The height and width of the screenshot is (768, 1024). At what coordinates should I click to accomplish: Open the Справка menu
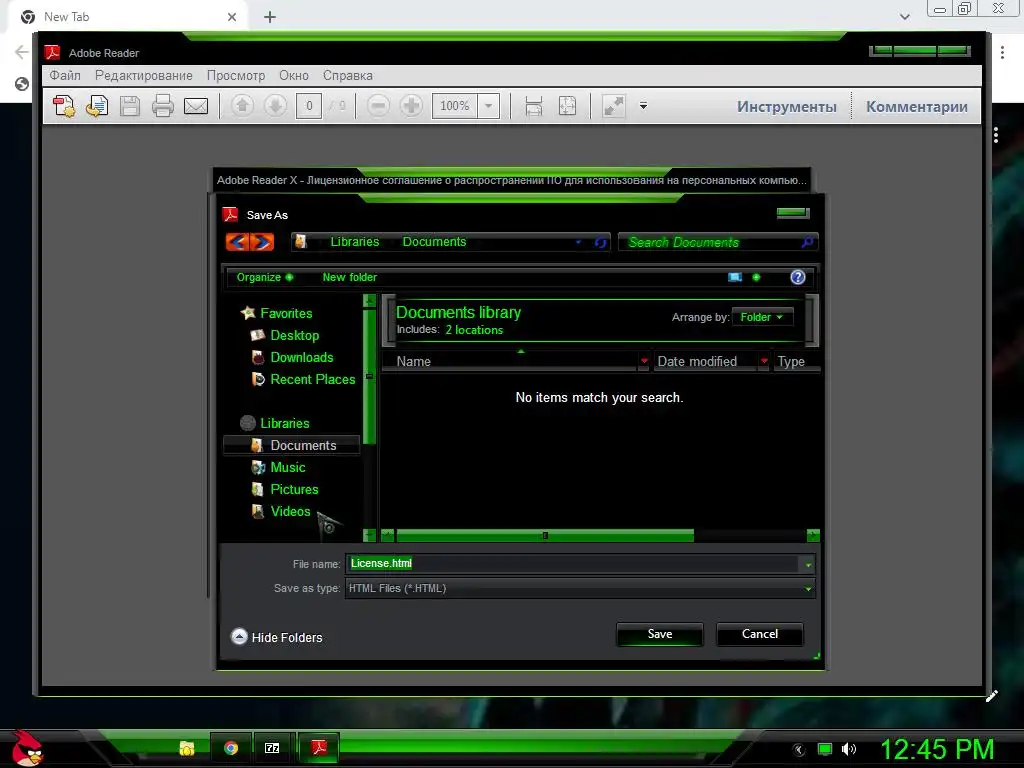[x=347, y=75]
